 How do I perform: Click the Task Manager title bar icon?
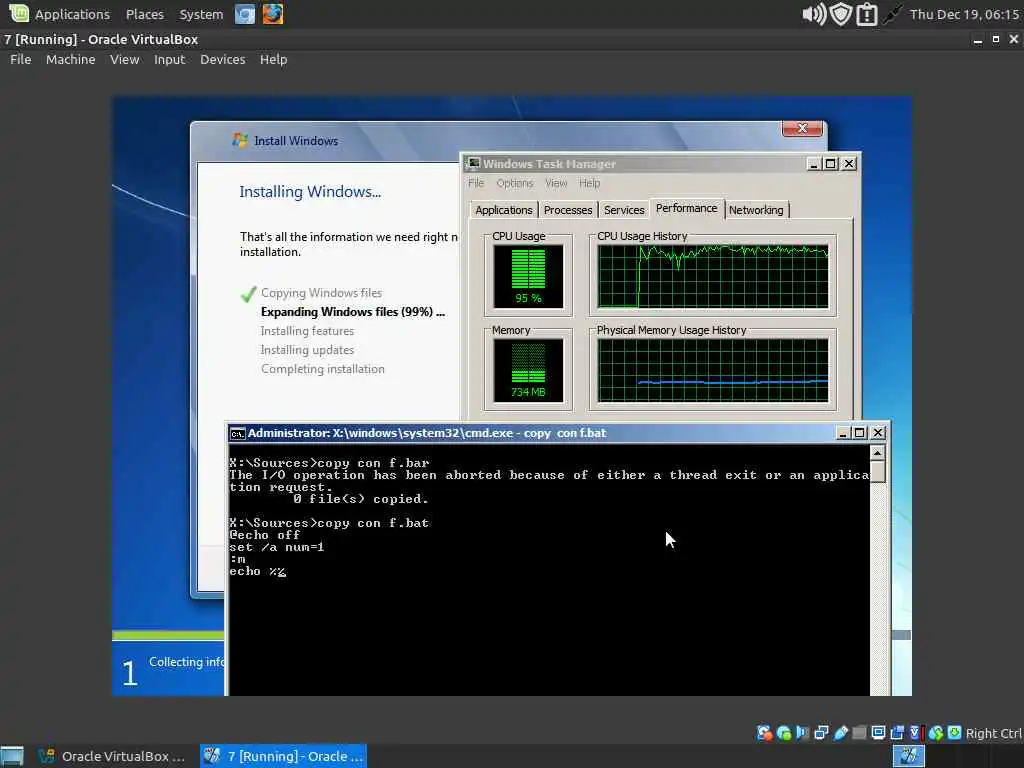(x=474, y=163)
